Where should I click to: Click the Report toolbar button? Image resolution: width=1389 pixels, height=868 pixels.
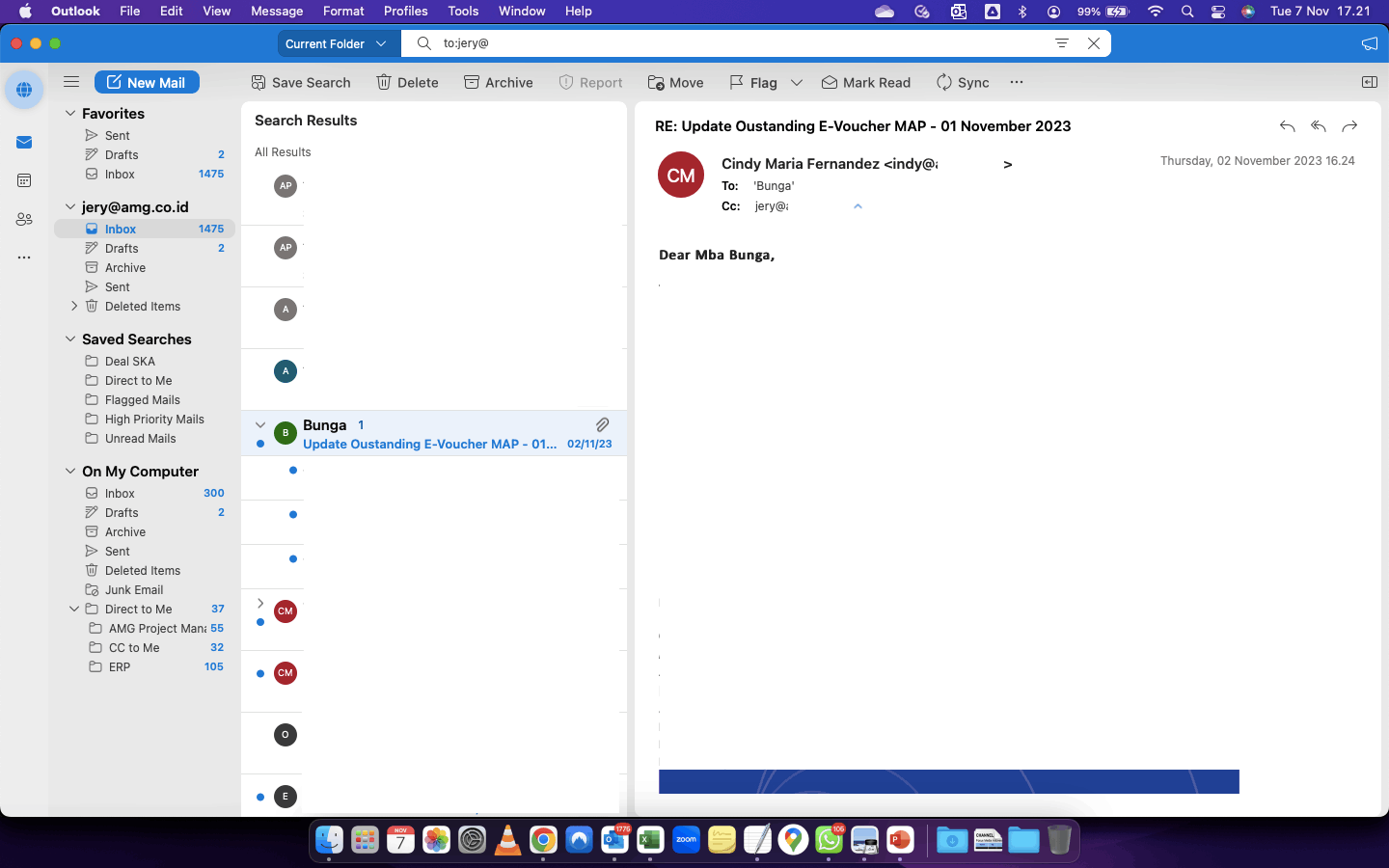tap(590, 83)
